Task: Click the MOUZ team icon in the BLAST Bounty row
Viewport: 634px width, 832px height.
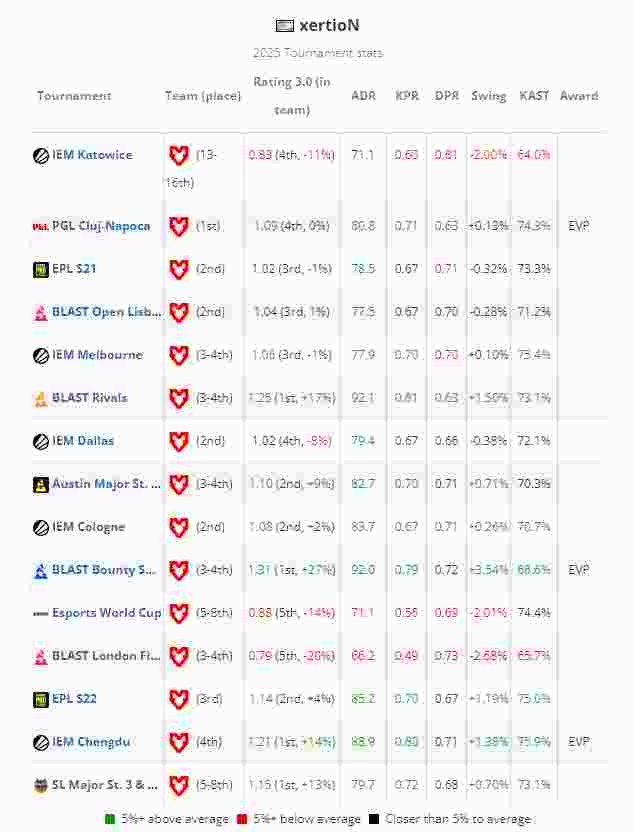Action: click(x=178, y=570)
